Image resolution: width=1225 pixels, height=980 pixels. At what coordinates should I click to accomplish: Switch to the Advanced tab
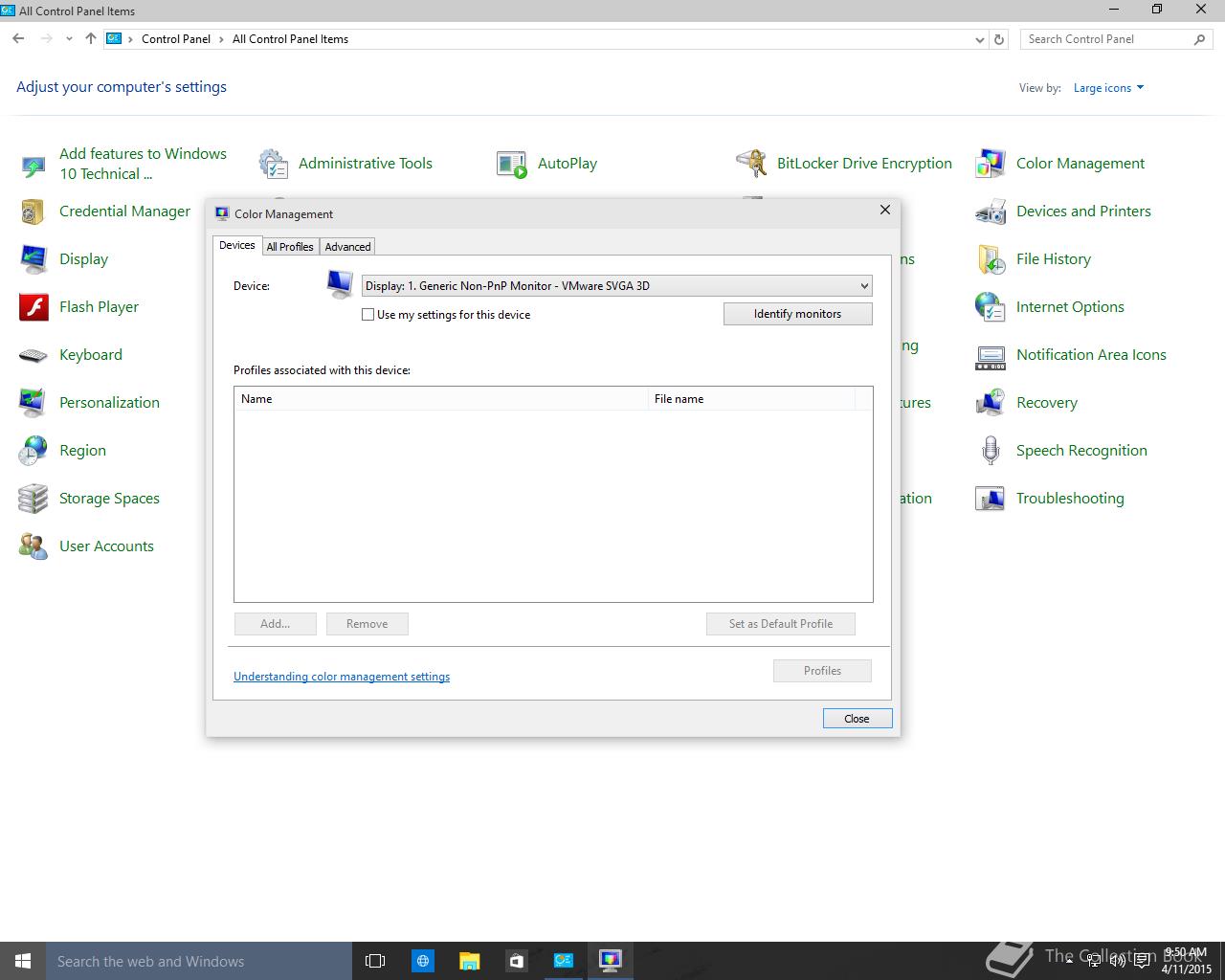pos(347,246)
